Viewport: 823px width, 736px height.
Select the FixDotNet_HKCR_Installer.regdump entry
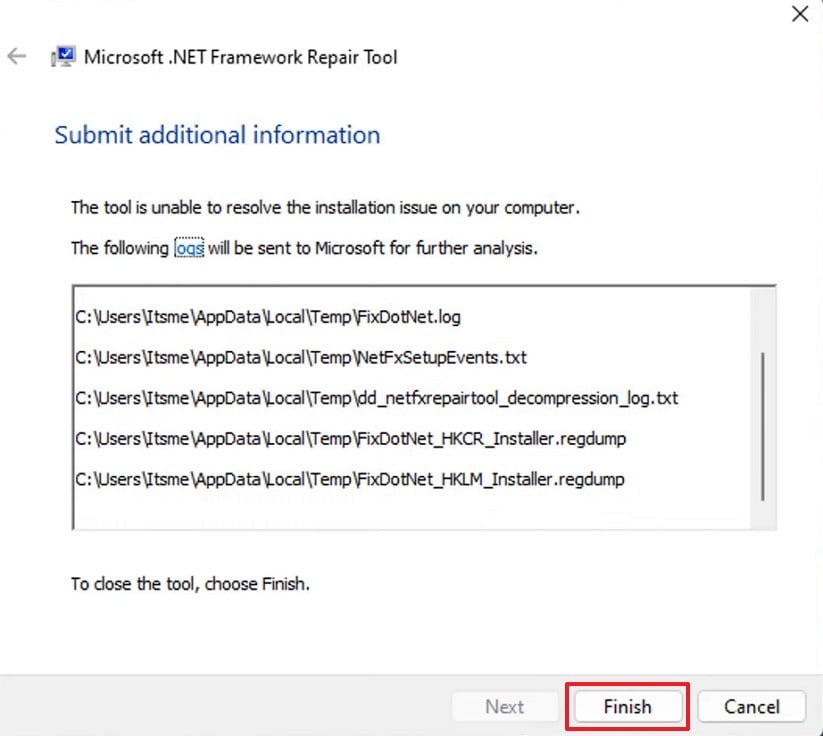click(x=349, y=438)
